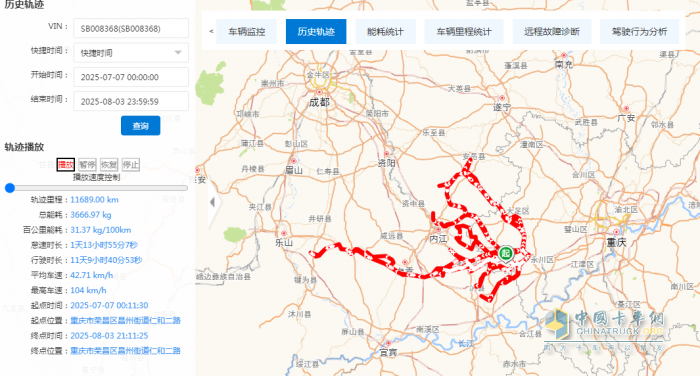Select the 历史轨迹 tab
Image resolution: width=700 pixels, height=376 pixels.
pos(316,32)
